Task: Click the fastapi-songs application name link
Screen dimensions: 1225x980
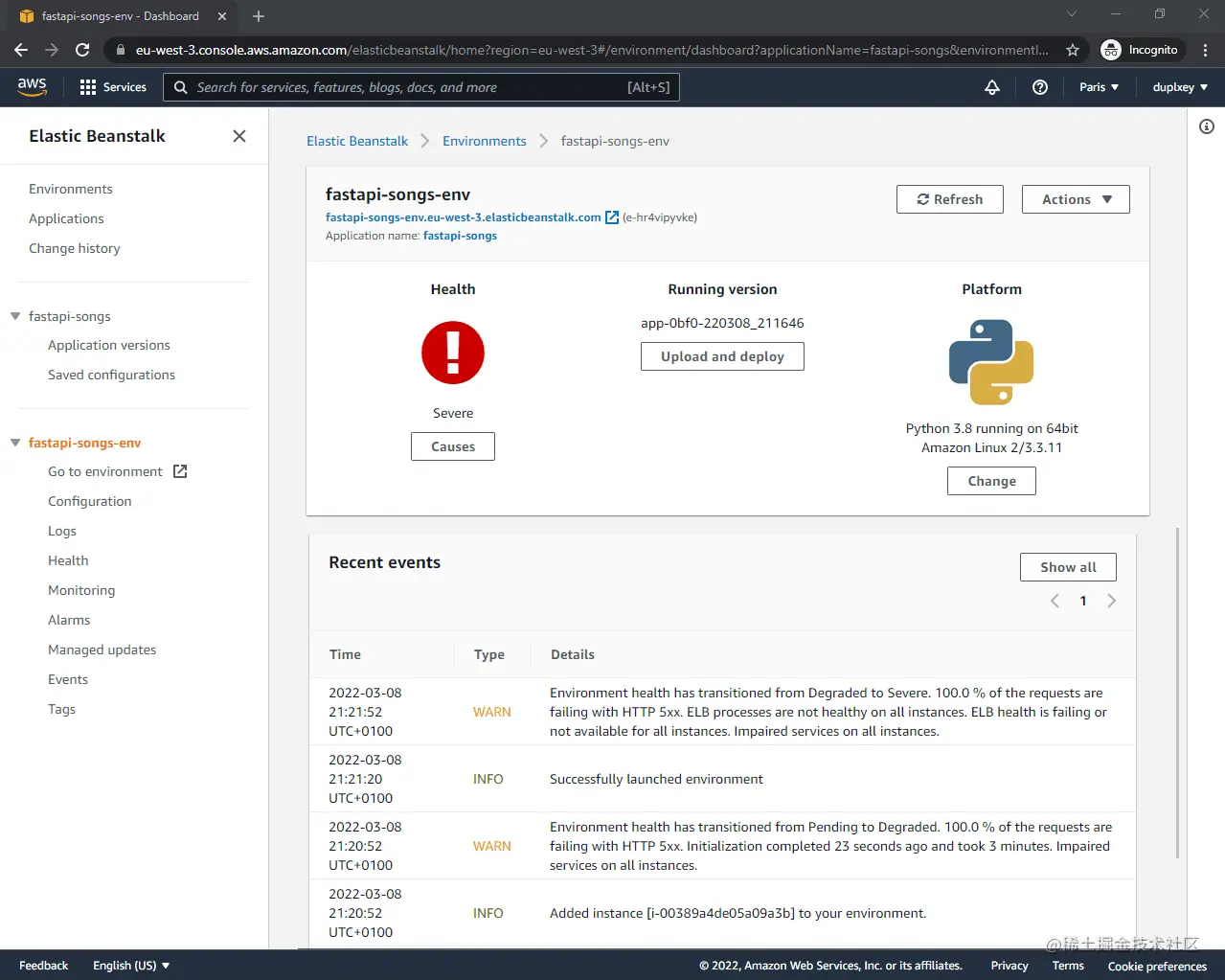Action: (460, 236)
